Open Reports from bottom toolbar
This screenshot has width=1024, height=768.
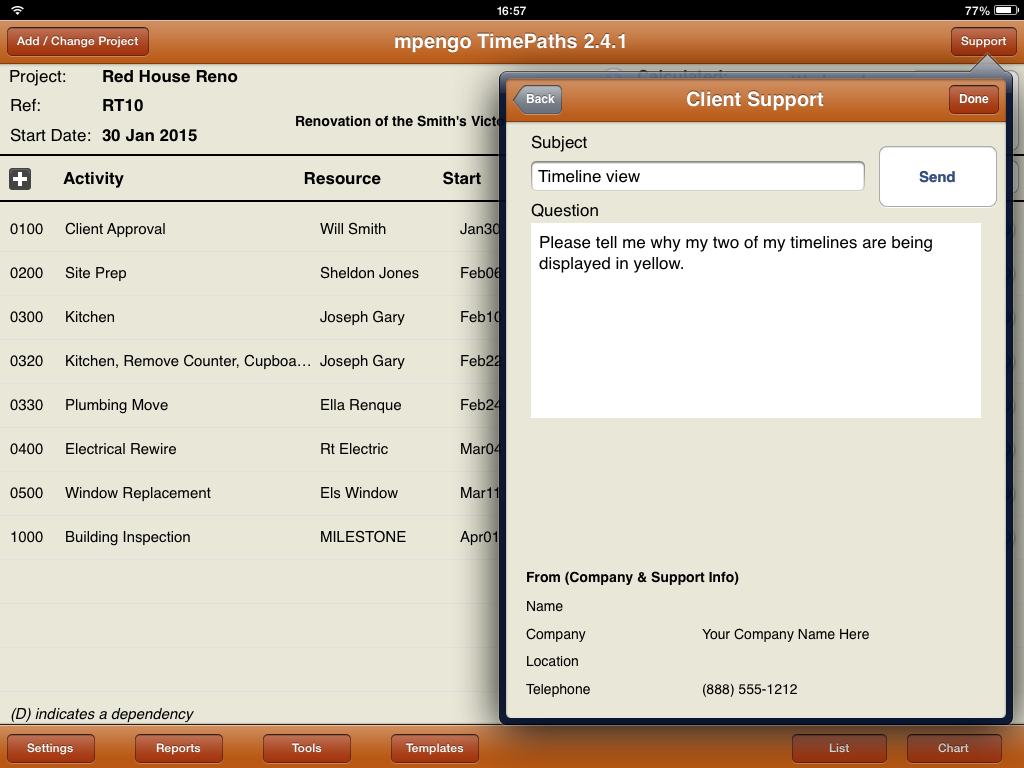click(178, 748)
